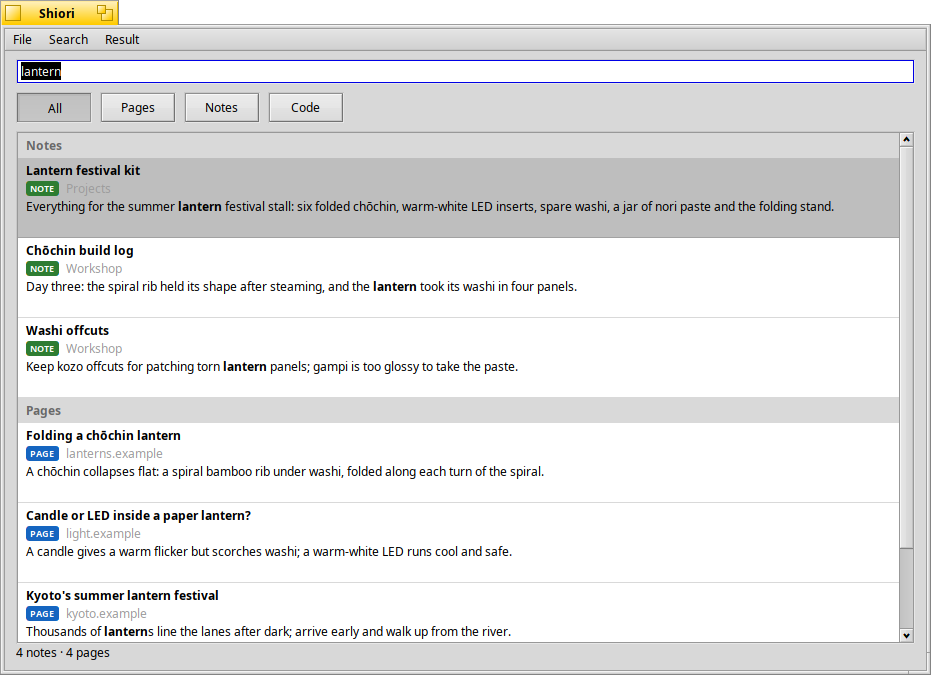The image size is (931, 675).
Task: Select the All filter button
Action: tap(54, 108)
